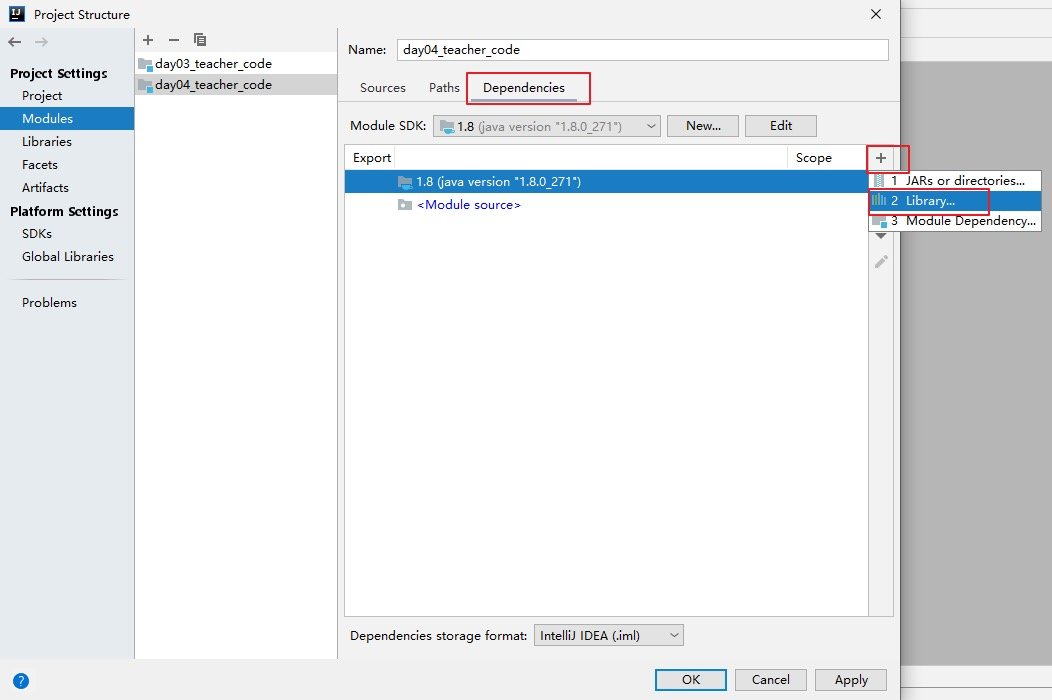This screenshot has height=700, width=1052.
Task: Click the Export column header
Action: 372,158
